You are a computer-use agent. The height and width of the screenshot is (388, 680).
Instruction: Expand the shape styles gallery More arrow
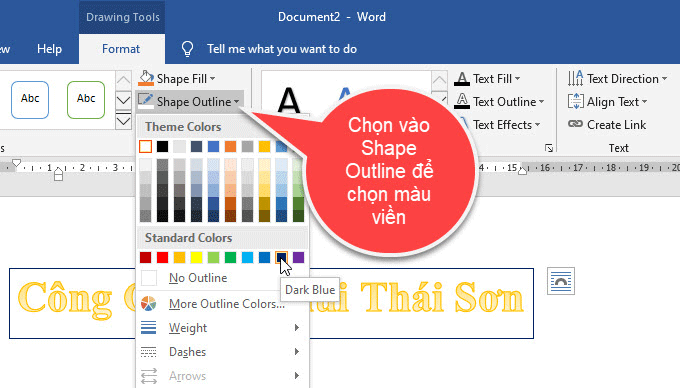click(123, 121)
